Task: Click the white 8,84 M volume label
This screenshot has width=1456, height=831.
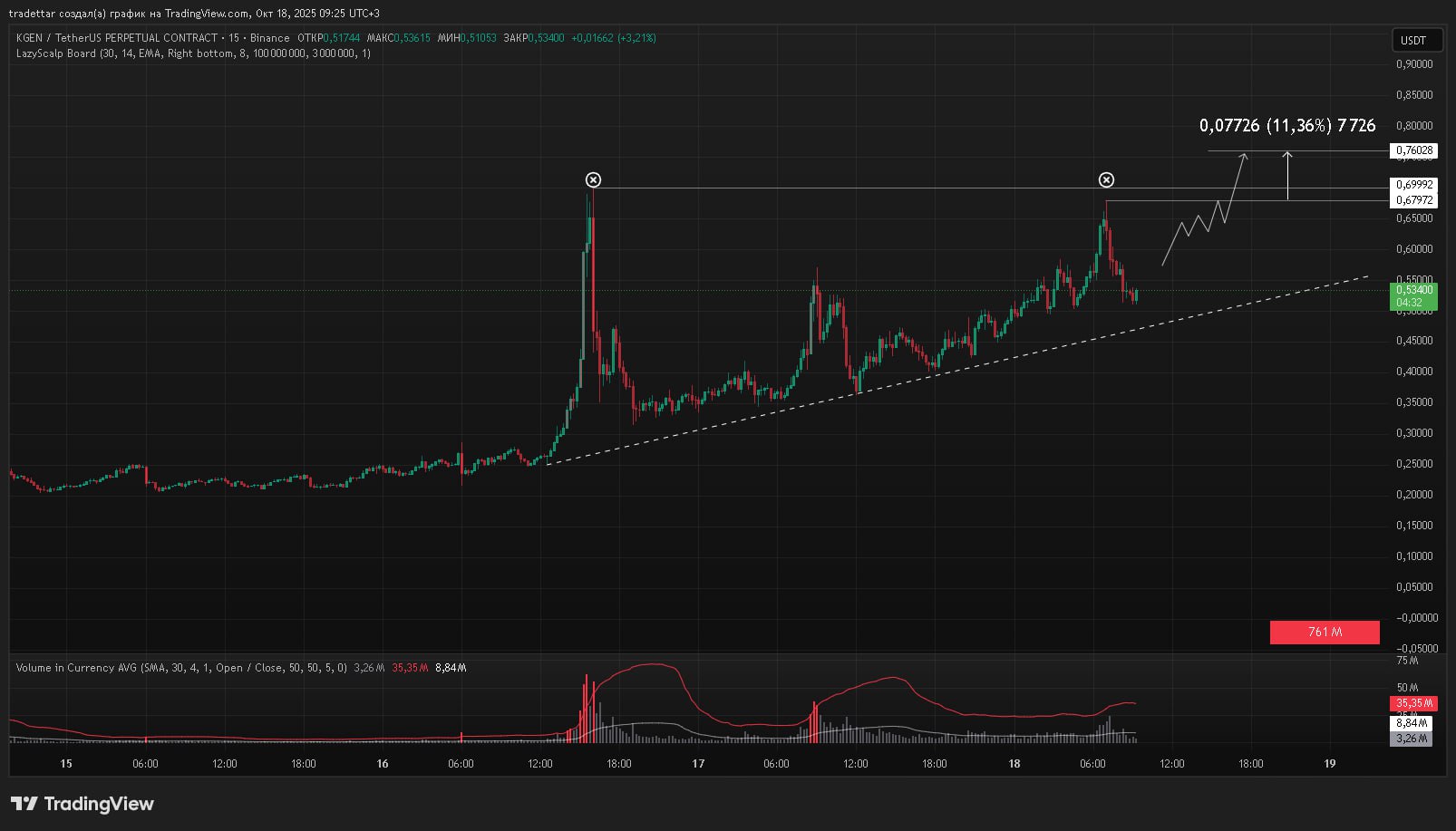Action: [x=1411, y=723]
